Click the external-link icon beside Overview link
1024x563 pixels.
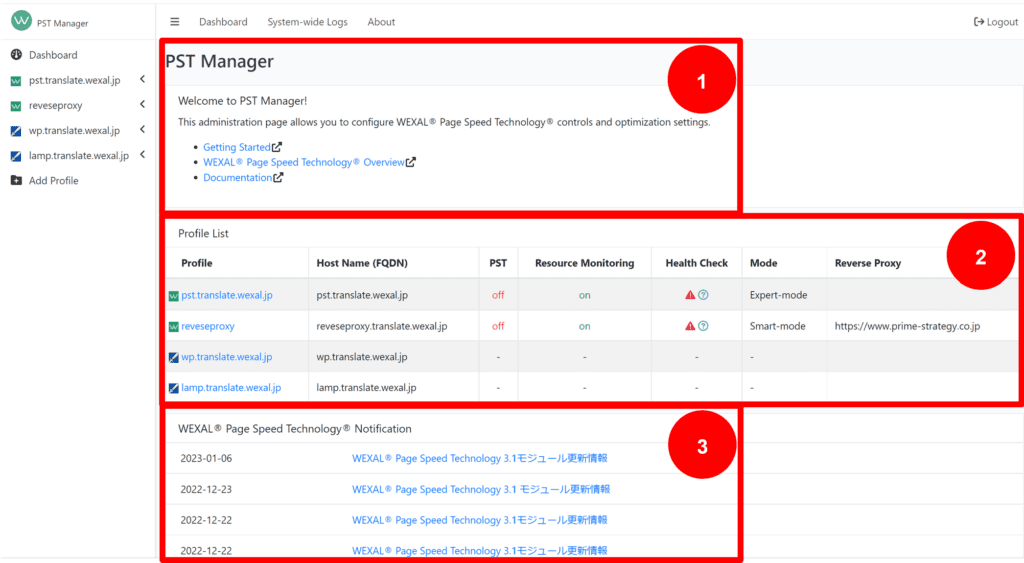click(x=411, y=162)
